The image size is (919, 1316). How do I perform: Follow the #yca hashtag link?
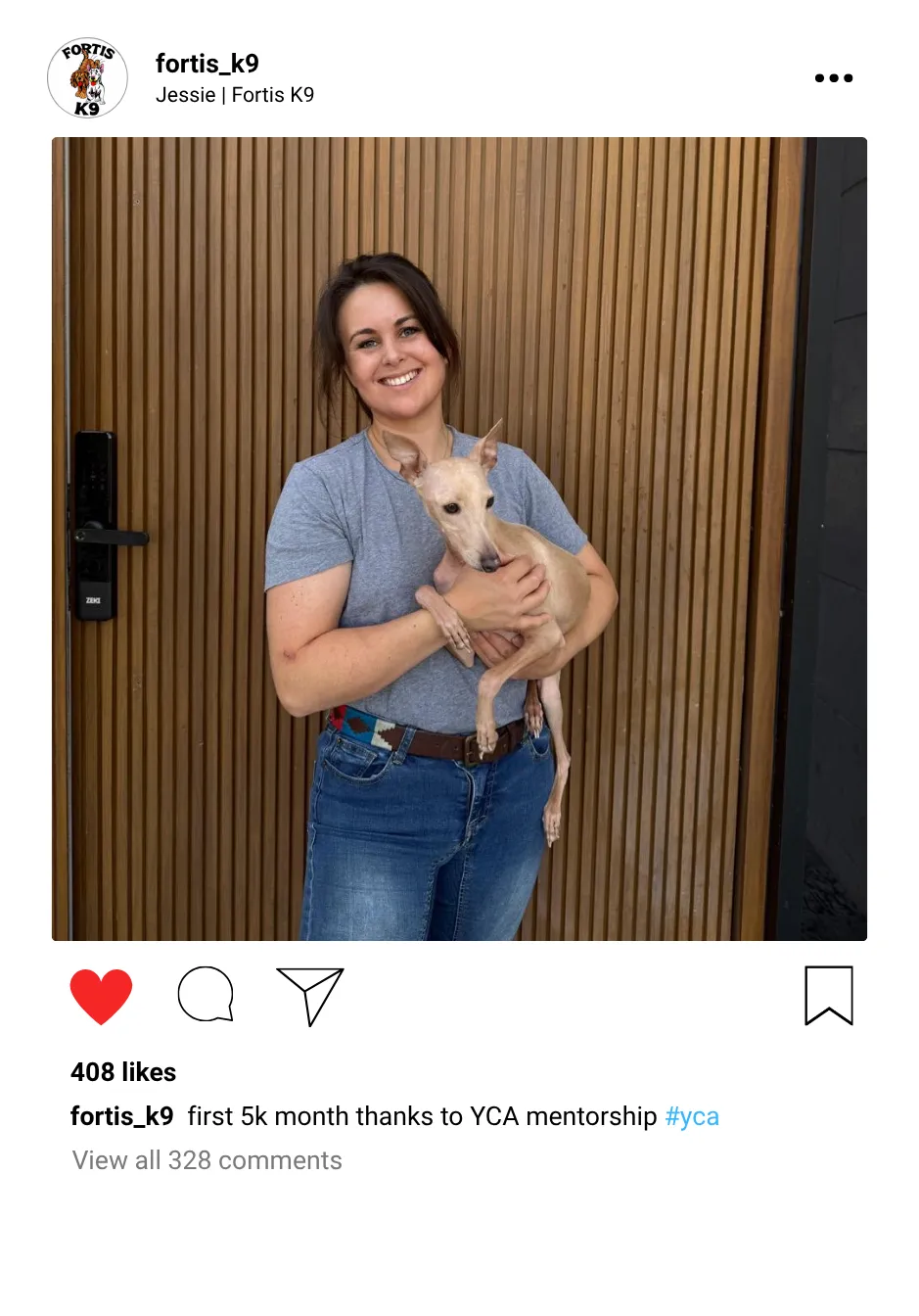(x=692, y=1117)
